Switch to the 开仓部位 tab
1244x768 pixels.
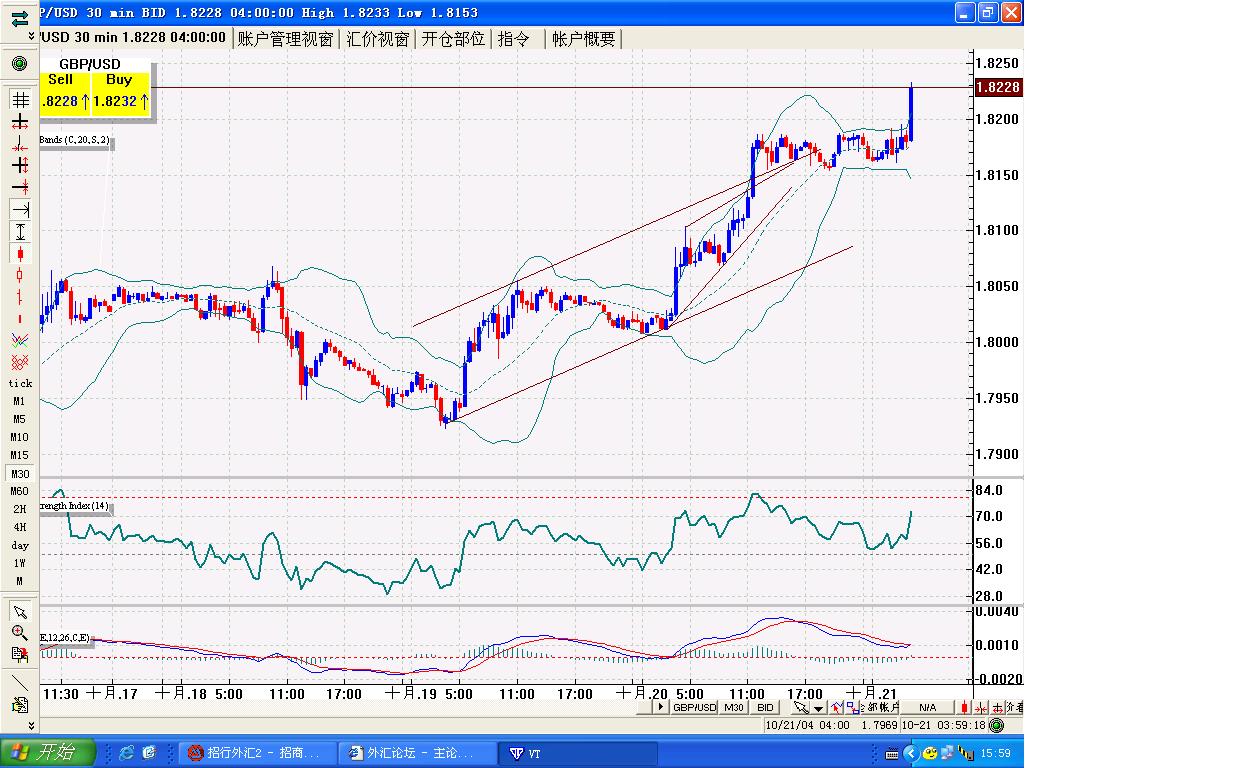pos(453,39)
